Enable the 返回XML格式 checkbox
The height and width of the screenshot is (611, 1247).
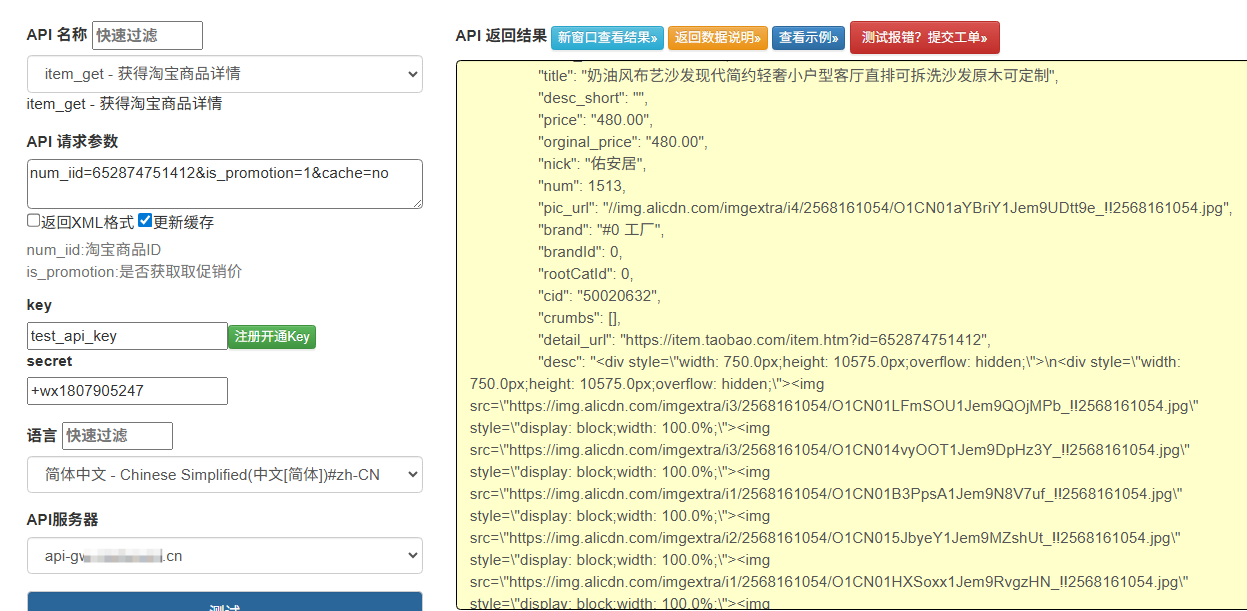[34, 221]
